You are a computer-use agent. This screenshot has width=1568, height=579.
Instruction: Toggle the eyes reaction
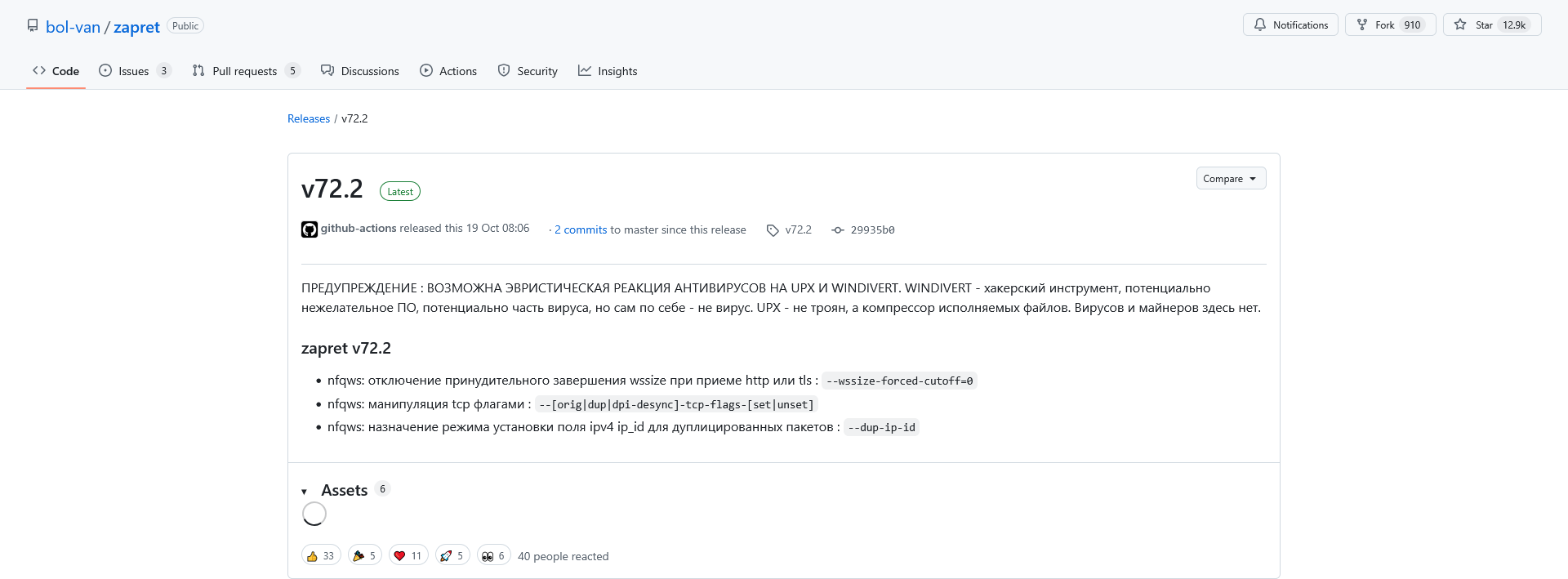[493, 556]
